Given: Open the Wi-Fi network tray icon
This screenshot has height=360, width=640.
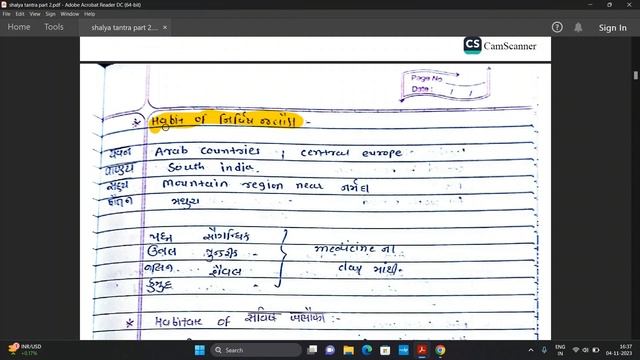Looking at the screenshot, I should tap(576, 350).
